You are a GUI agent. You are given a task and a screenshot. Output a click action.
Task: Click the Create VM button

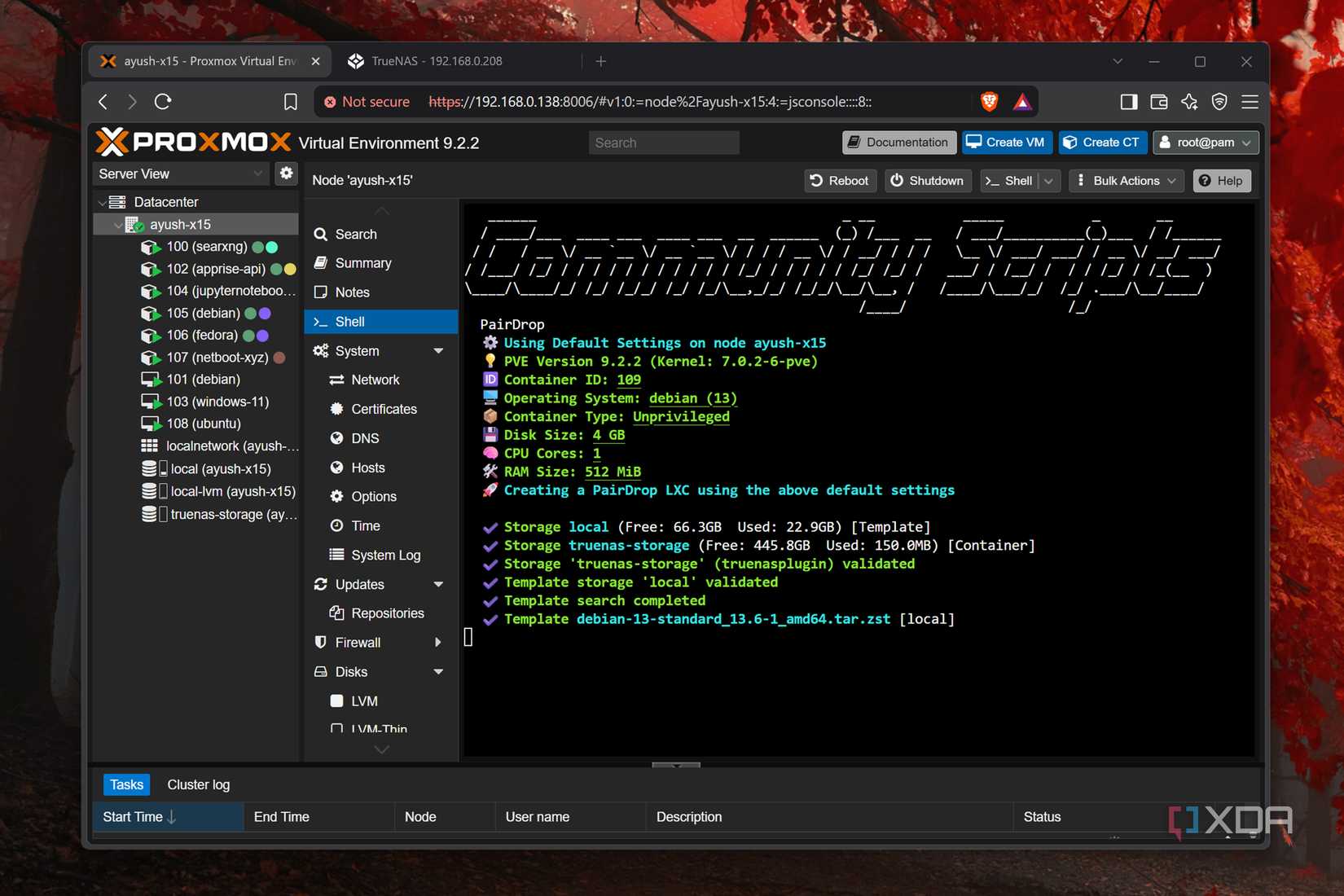tap(1007, 143)
